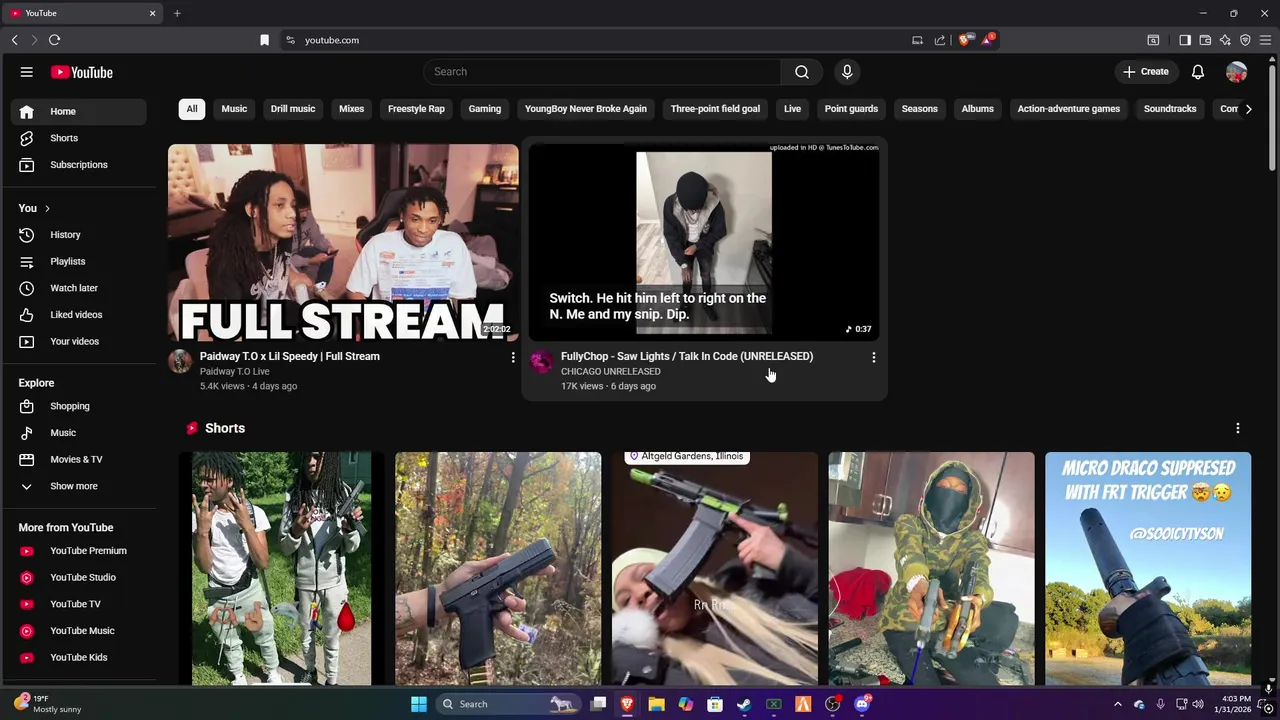Image resolution: width=1280 pixels, height=720 pixels.
Task: Click the Create button
Action: (x=1145, y=72)
